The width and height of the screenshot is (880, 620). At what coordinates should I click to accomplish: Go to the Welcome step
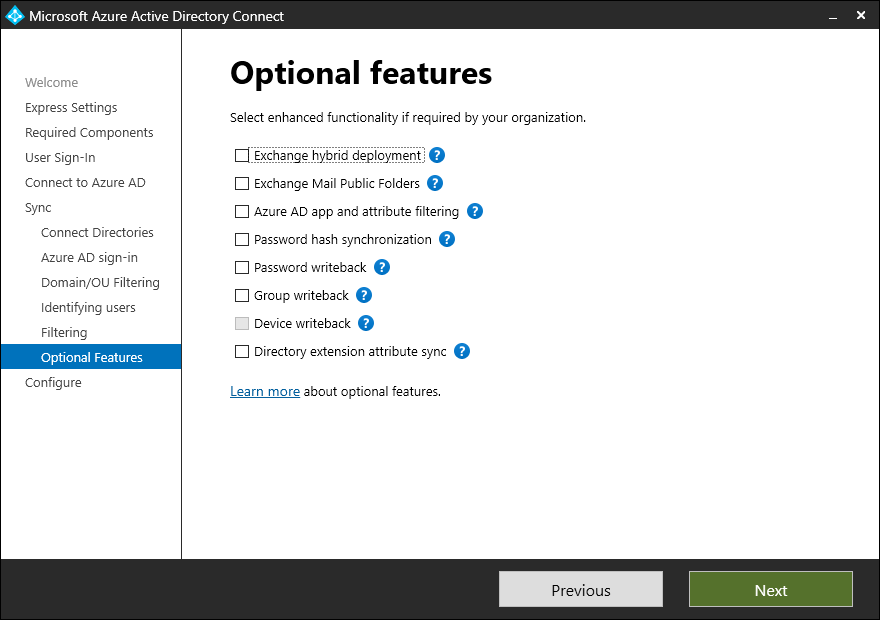tap(51, 82)
